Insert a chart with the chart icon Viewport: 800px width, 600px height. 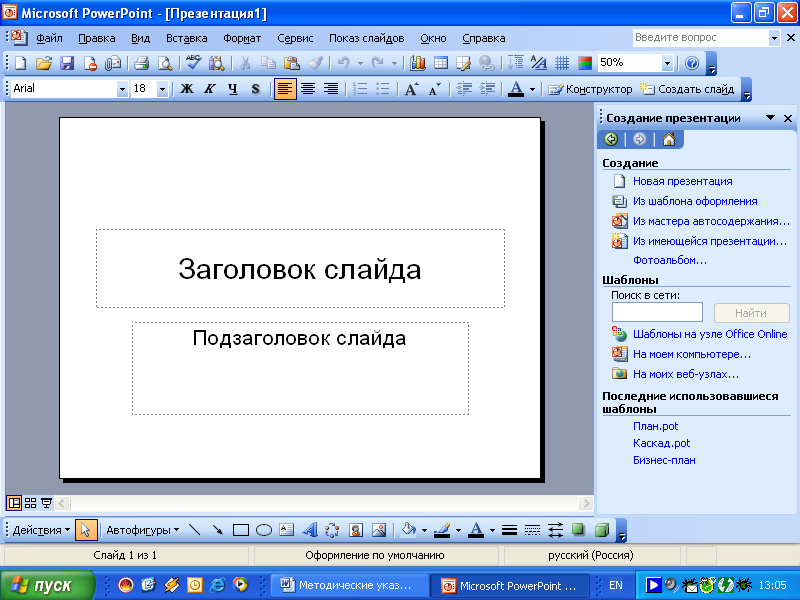coord(417,63)
